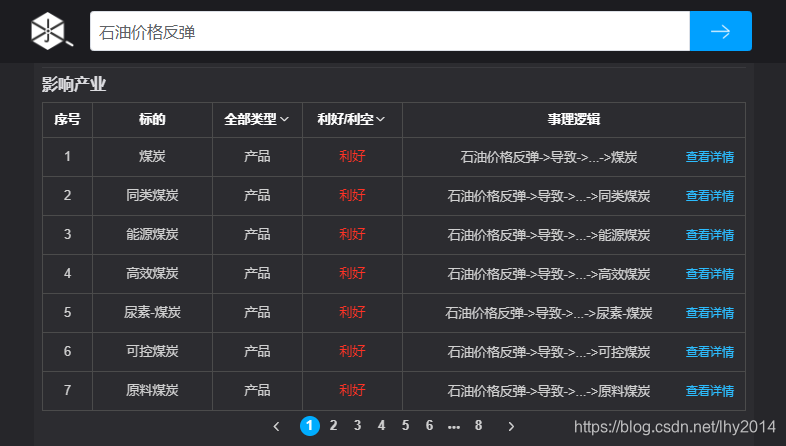This screenshot has height=446, width=786.
Task: Select page 1 in pagination
Action: pos(310,426)
